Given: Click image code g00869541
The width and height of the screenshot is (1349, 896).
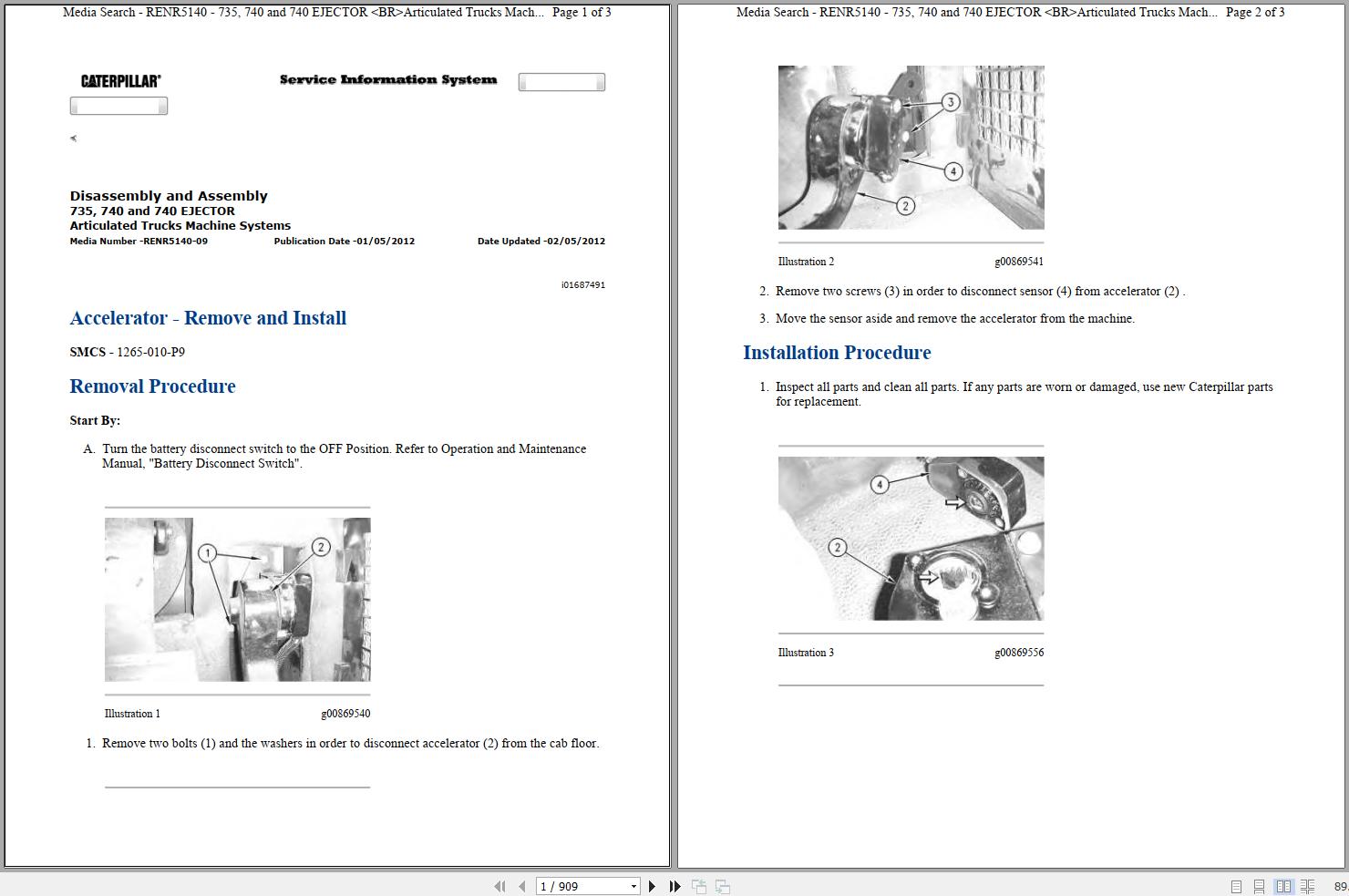Looking at the screenshot, I should coord(1019,262).
